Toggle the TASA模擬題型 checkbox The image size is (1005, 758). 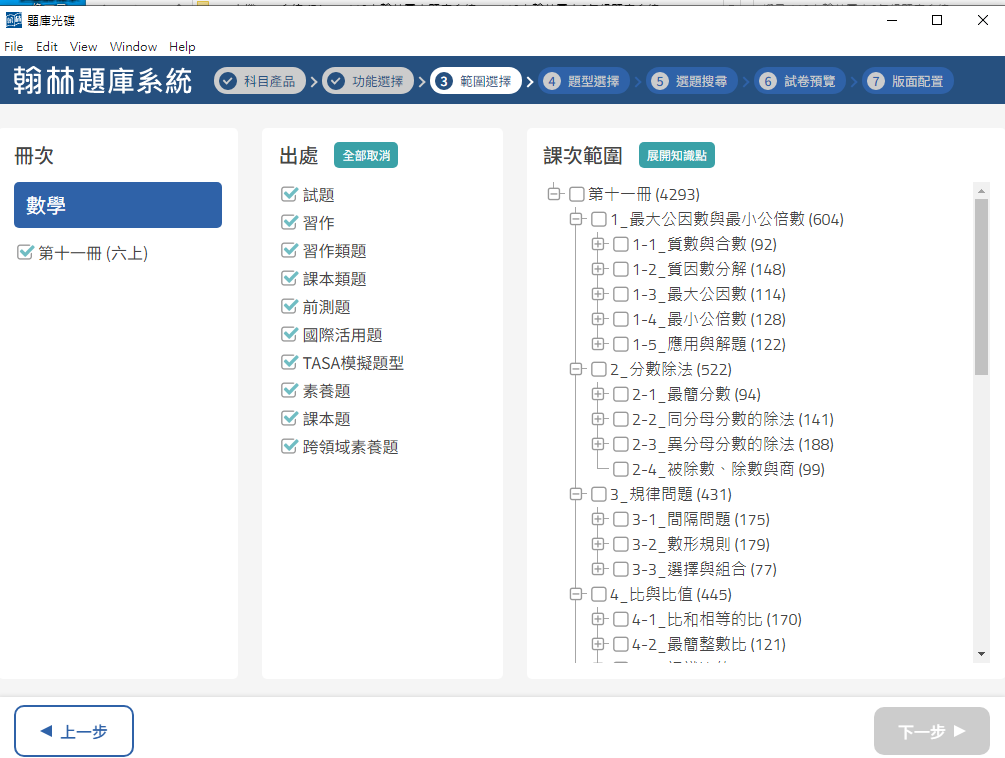click(x=290, y=362)
